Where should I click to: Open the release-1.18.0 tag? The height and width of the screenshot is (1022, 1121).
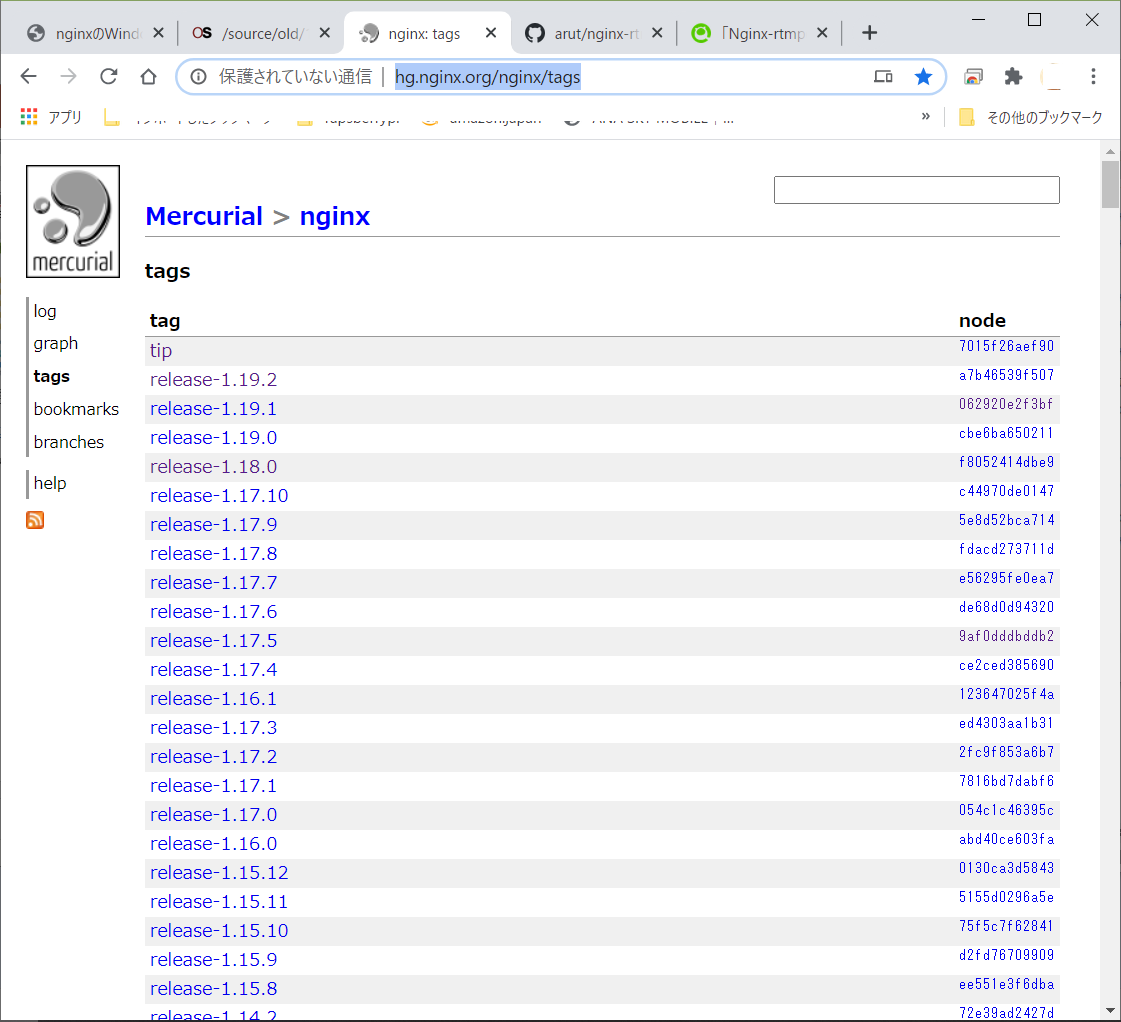pos(213,467)
